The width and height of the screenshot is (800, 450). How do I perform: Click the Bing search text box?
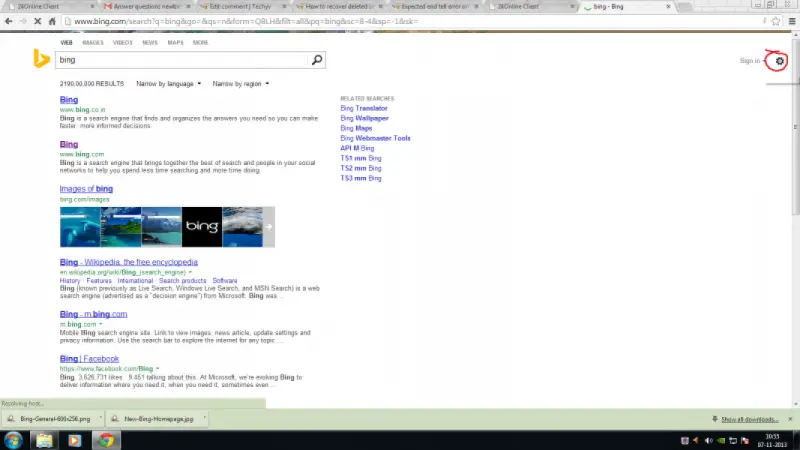(x=183, y=60)
